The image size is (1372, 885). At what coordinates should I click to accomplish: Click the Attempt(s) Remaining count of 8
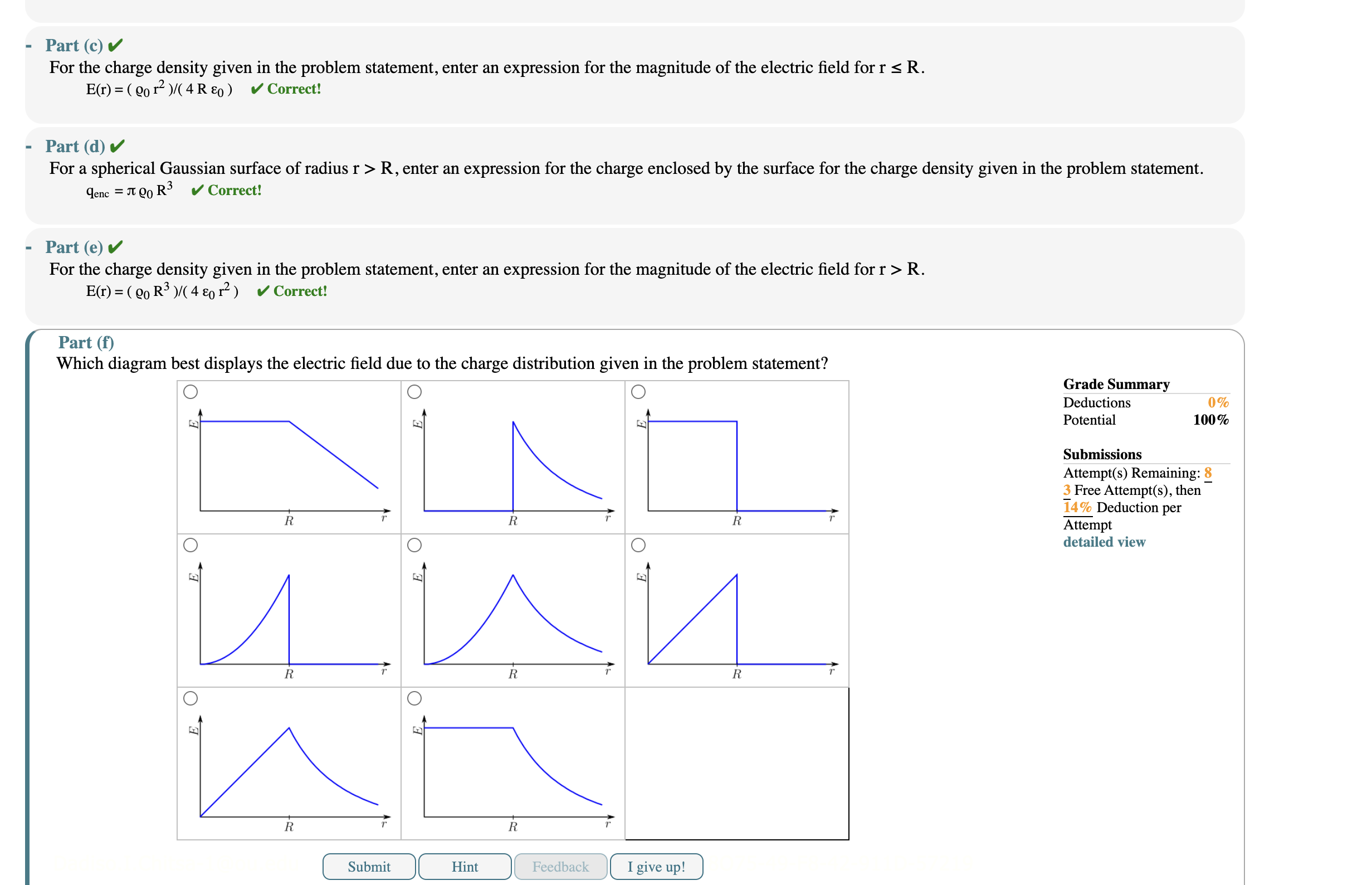click(1207, 473)
